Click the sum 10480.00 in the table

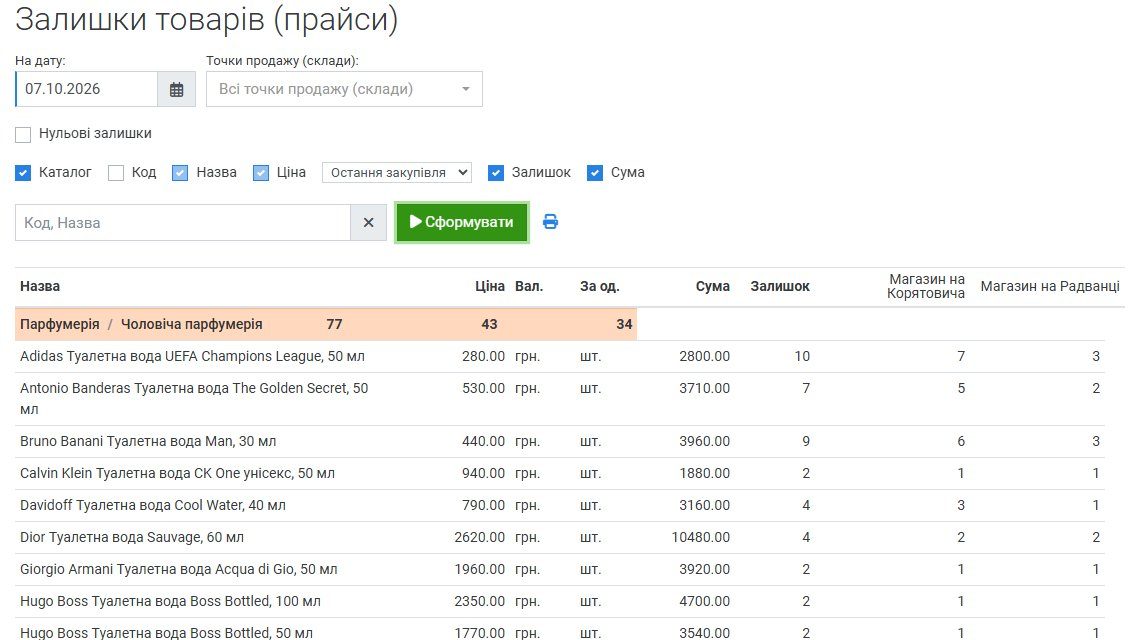[x=700, y=537]
